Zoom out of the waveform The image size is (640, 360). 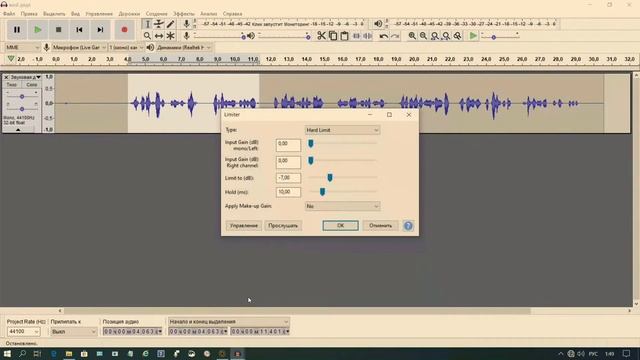(x=424, y=36)
